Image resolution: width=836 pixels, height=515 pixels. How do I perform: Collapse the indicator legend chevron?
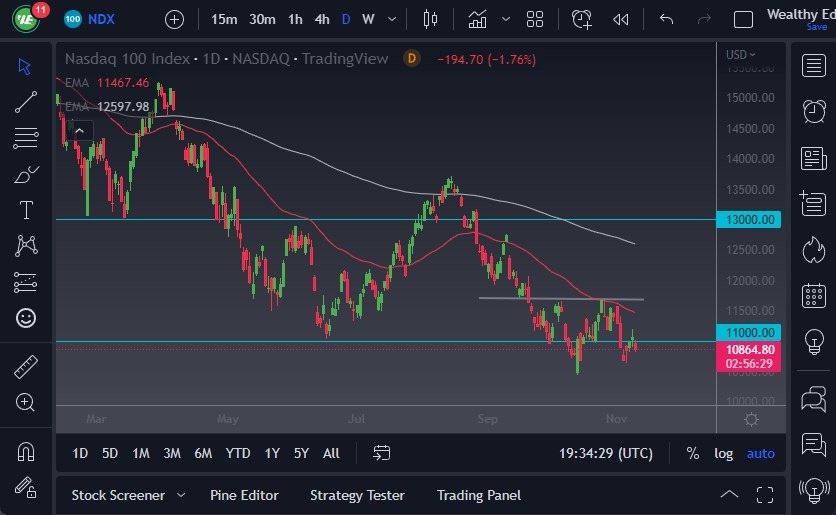[79, 131]
